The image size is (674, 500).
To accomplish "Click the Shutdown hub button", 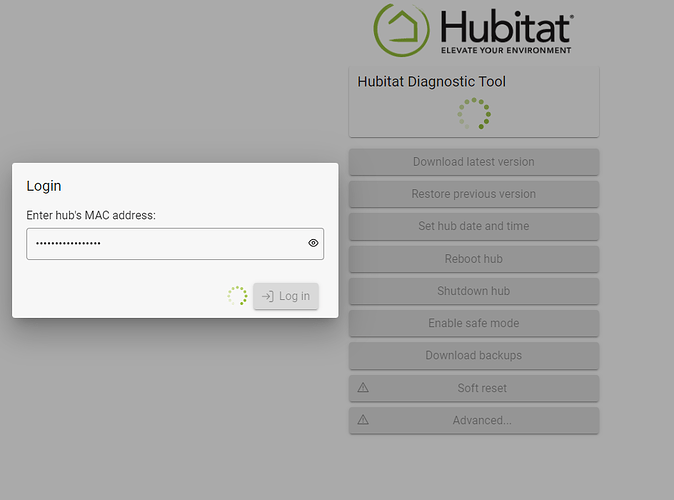I will pos(473,291).
